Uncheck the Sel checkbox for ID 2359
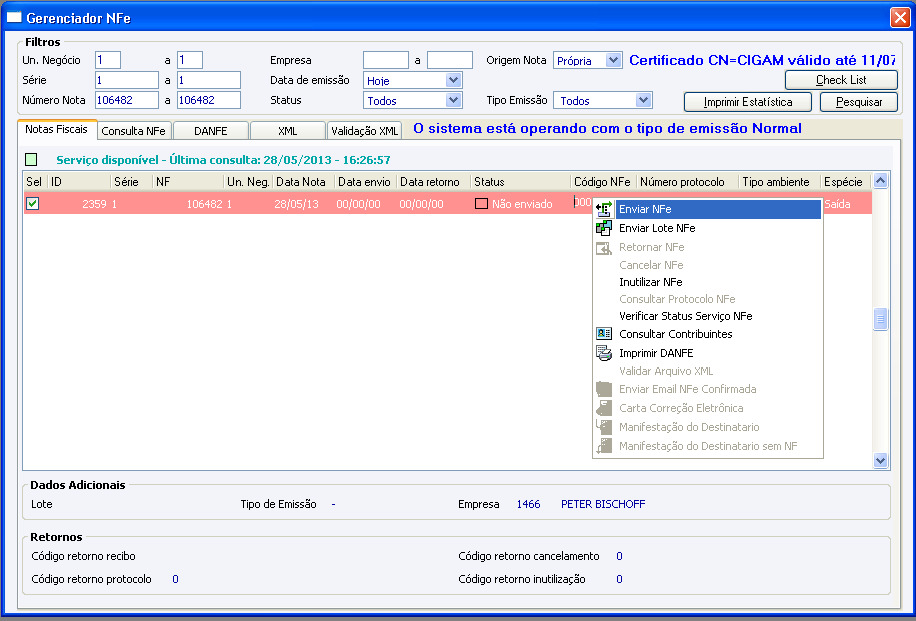This screenshot has height=621, width=916. [x=33, y=203]
